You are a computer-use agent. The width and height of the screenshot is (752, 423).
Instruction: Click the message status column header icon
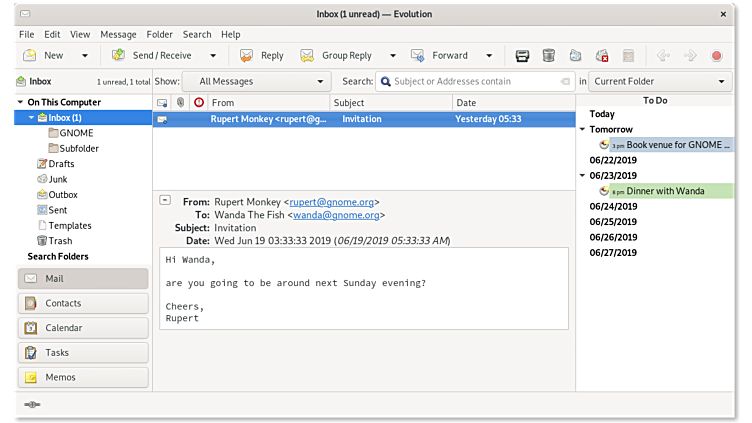162,102
